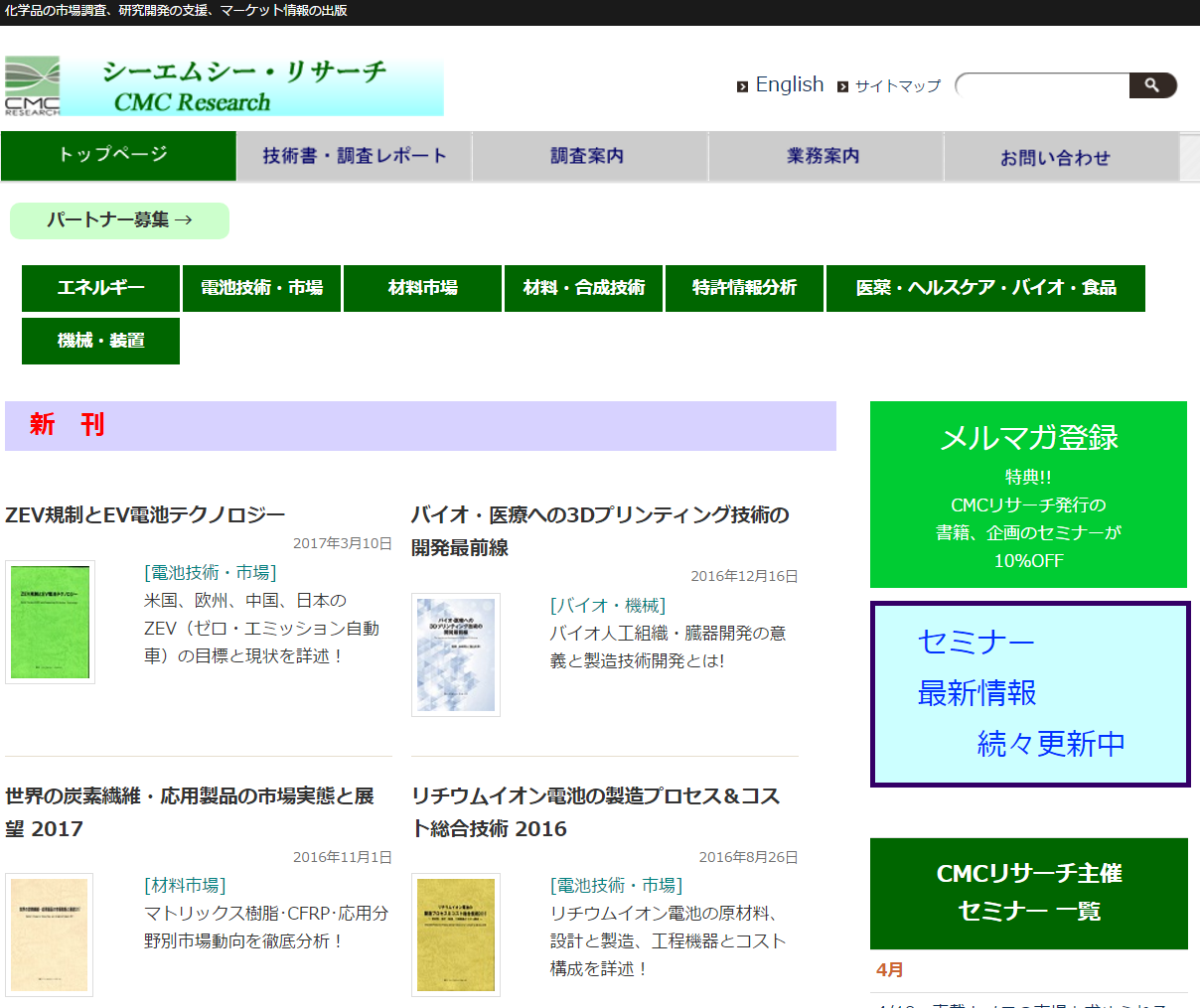This screenshot has width=1200, height=1008.
Task: Open the お問い合わせ navigation tab
Action: click(x=1061, y=156)
